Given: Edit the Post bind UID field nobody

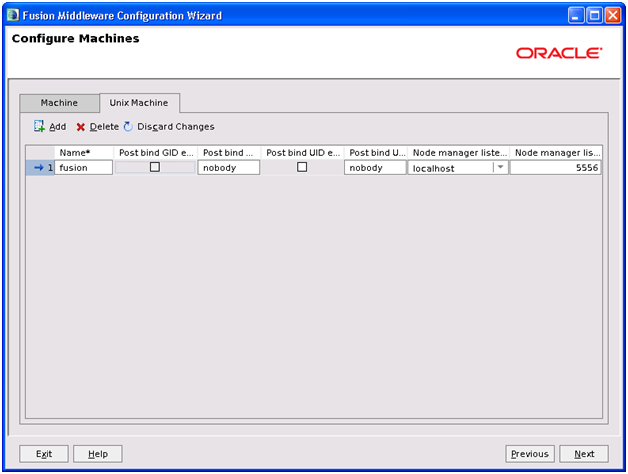Looking at the screenshot, I should click(x=375, y=167).
